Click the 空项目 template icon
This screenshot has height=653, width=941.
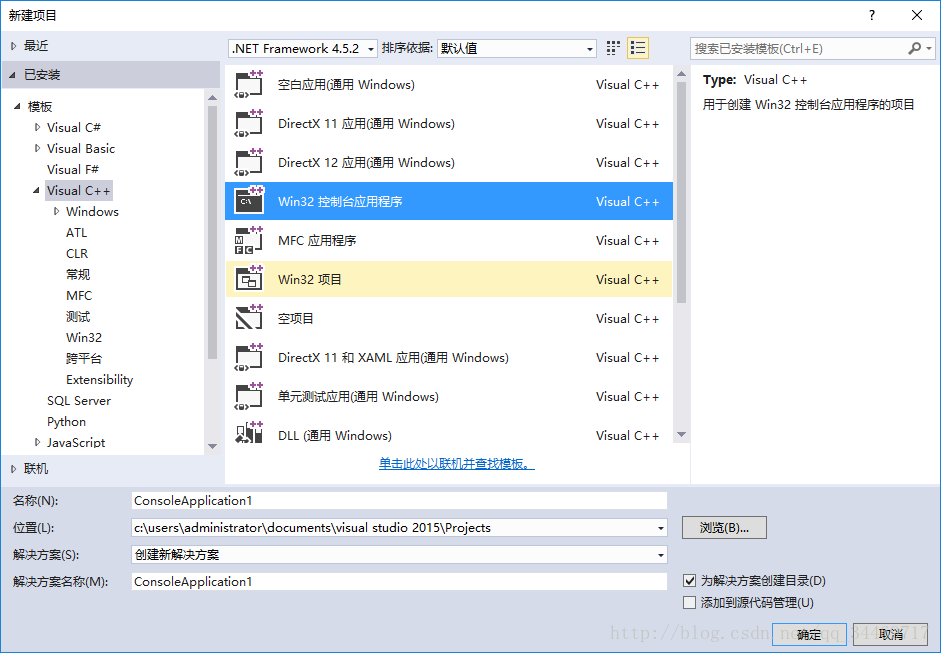tap(248, 318)
